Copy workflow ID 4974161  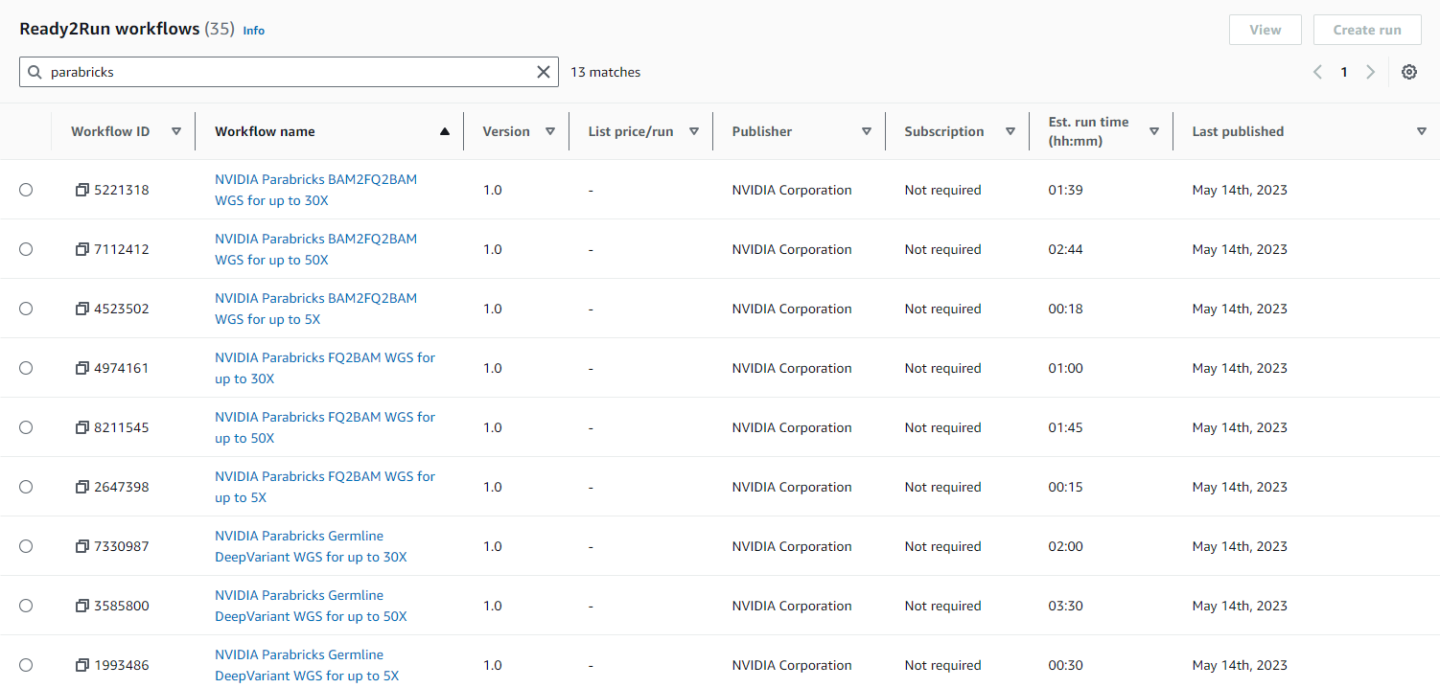(82, 368)
